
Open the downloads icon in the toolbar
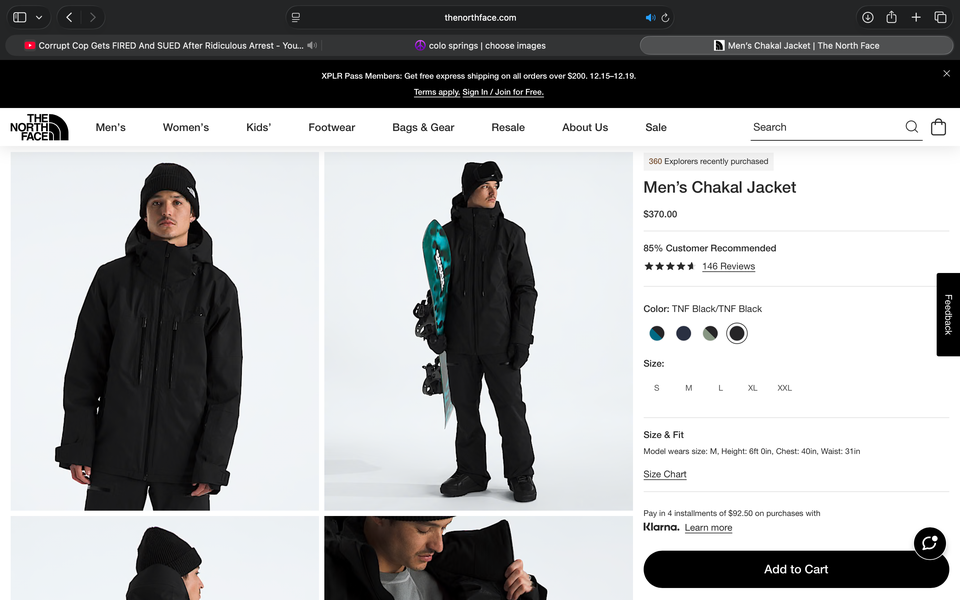[867, 17]
